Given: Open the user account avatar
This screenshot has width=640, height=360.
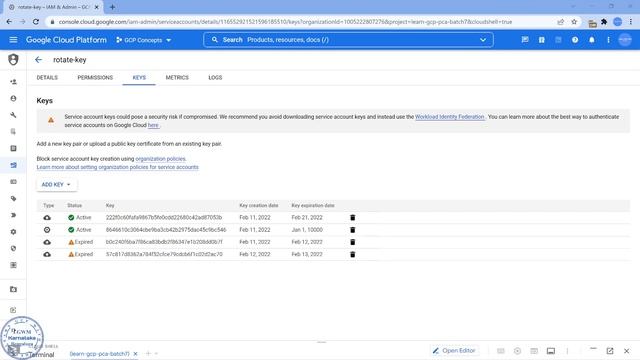Looking at the screenshot, I should tap(625, 40).
